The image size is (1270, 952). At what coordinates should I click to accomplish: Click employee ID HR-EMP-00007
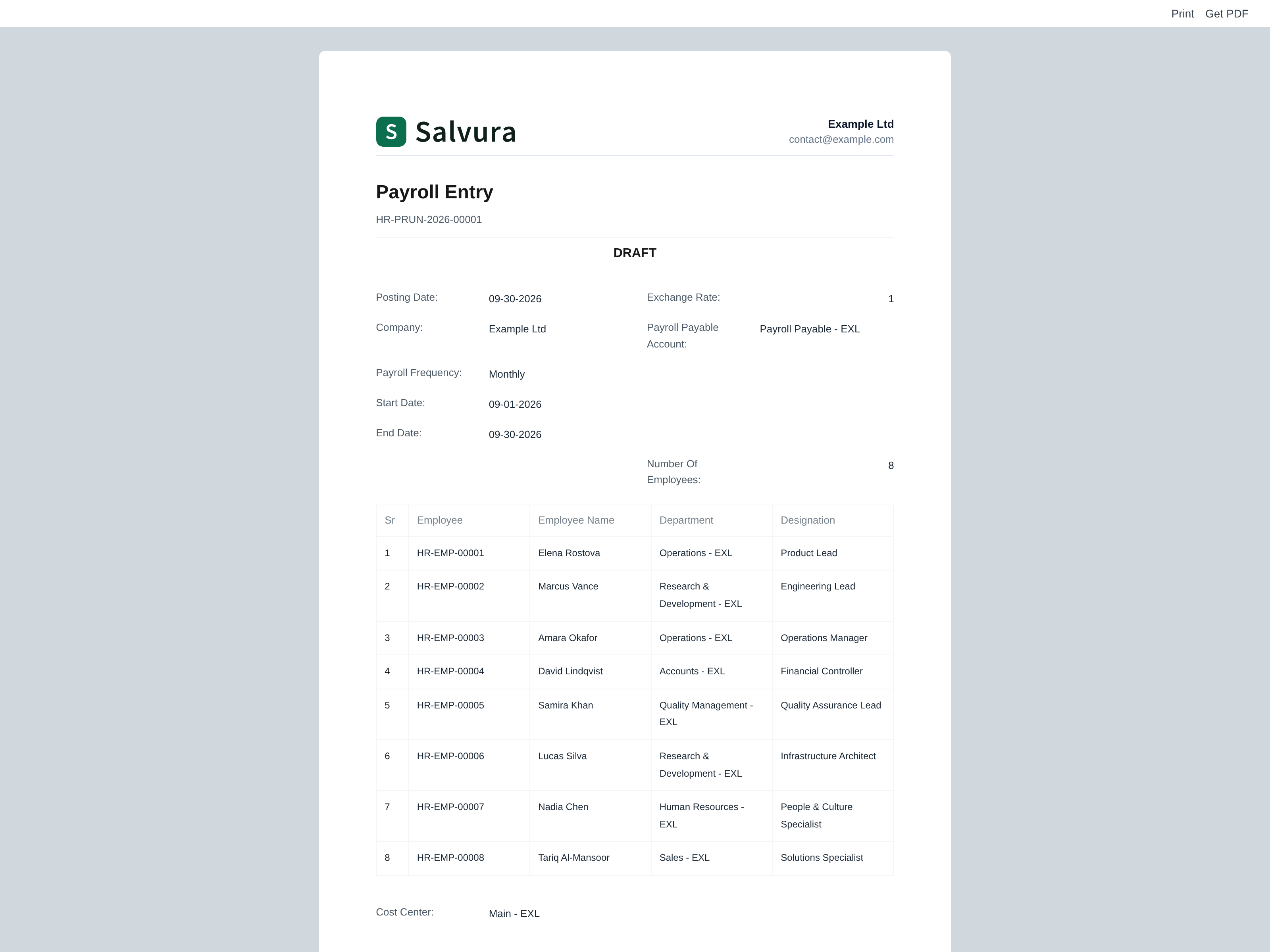450,807
